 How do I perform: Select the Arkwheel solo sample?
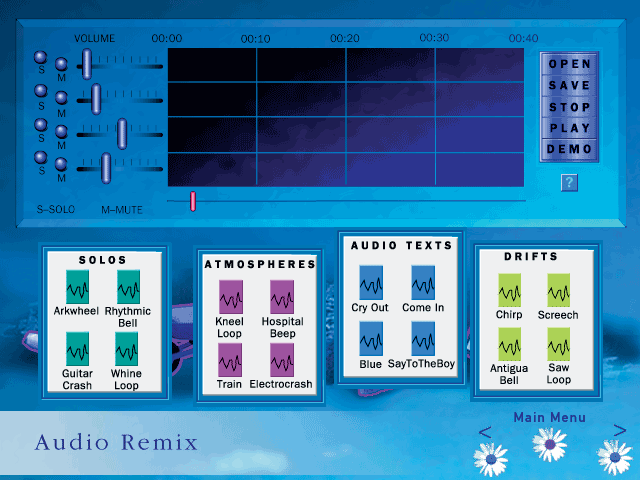point(78,286)
